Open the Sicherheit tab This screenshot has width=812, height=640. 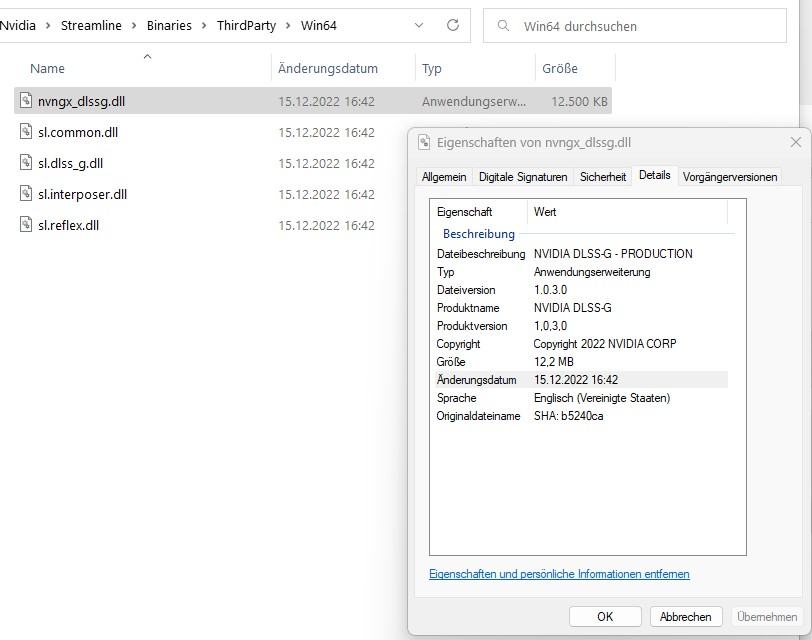(x=603, y=177)
